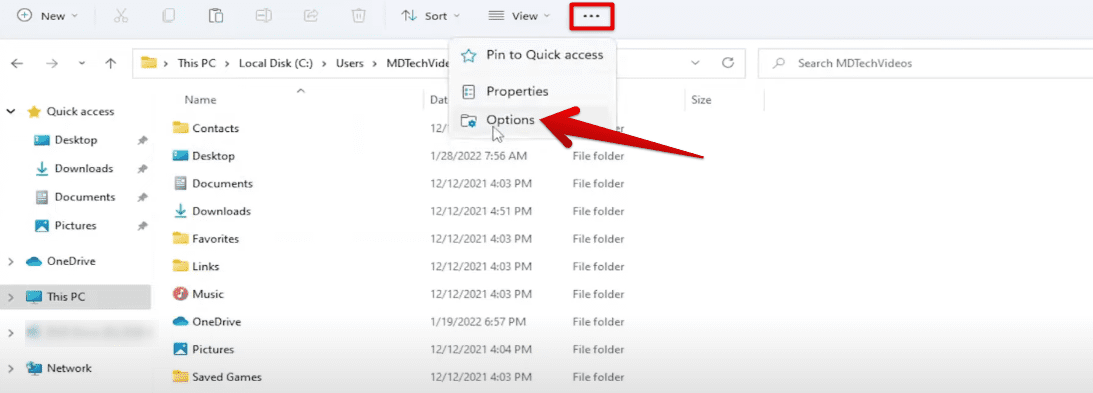Choose Options from the menu
1093x393 pixels.
tap(533, 120)
